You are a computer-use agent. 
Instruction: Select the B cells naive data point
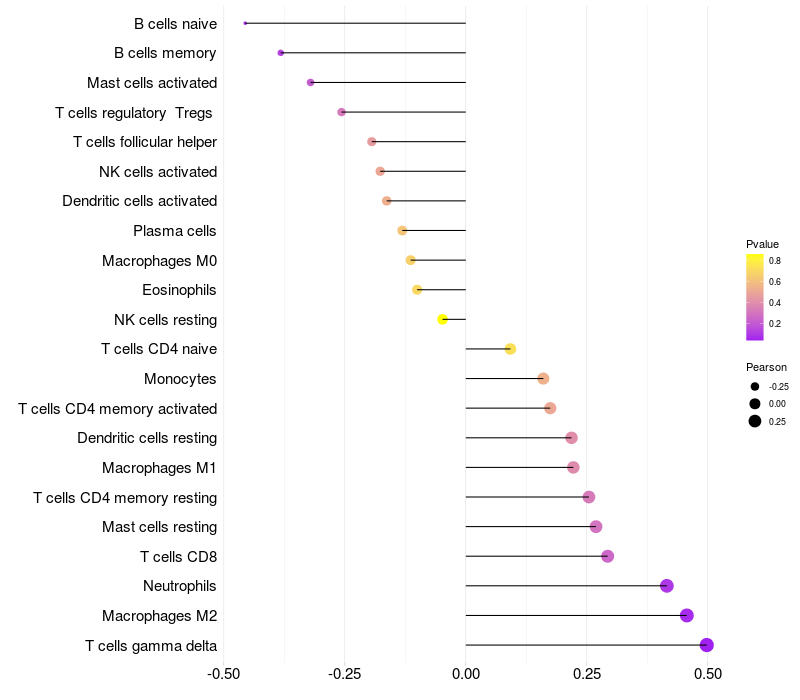click(x=245, y=23)
